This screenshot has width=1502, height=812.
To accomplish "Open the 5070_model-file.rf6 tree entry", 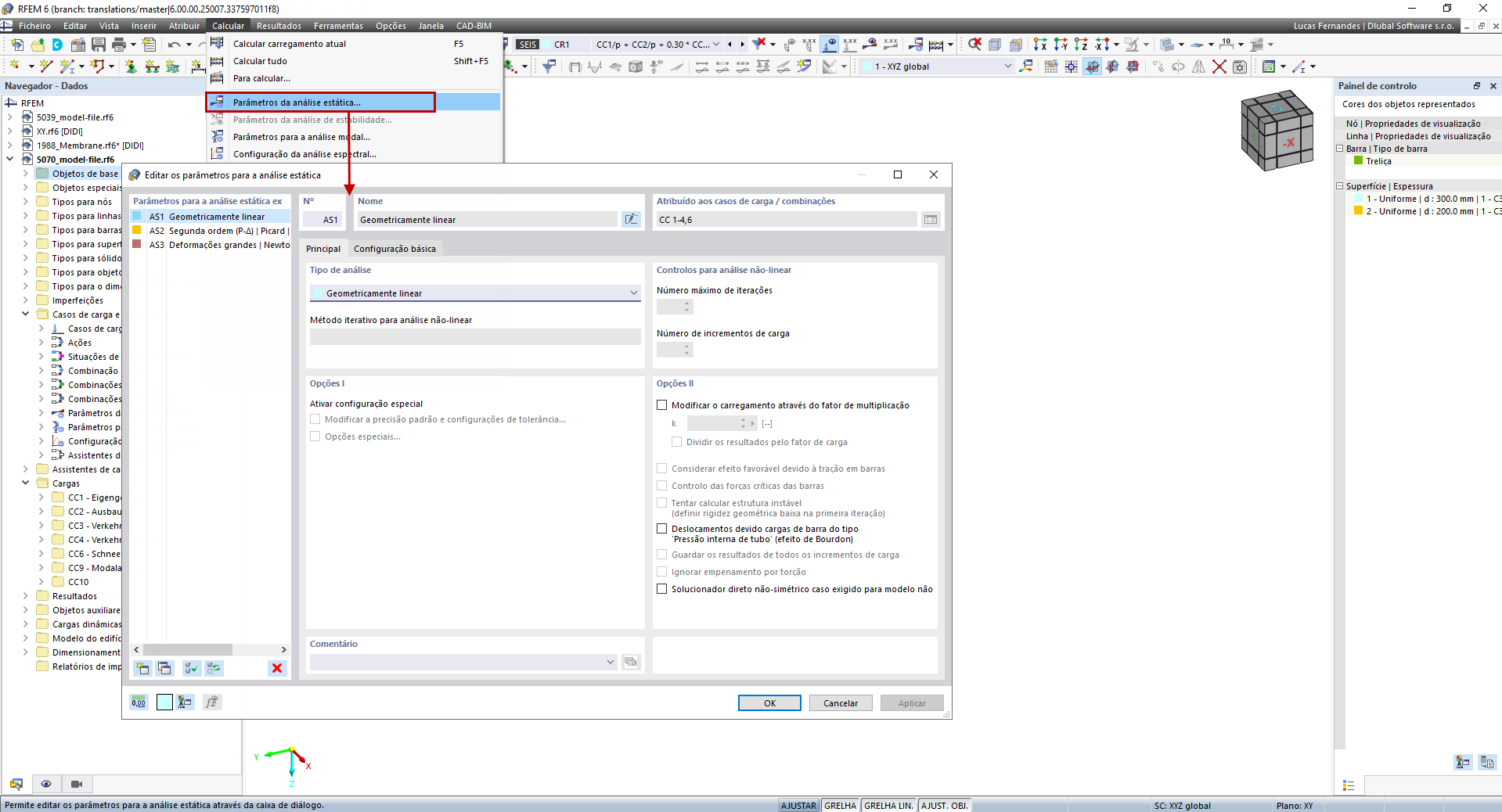I will (x=75, y=160).
